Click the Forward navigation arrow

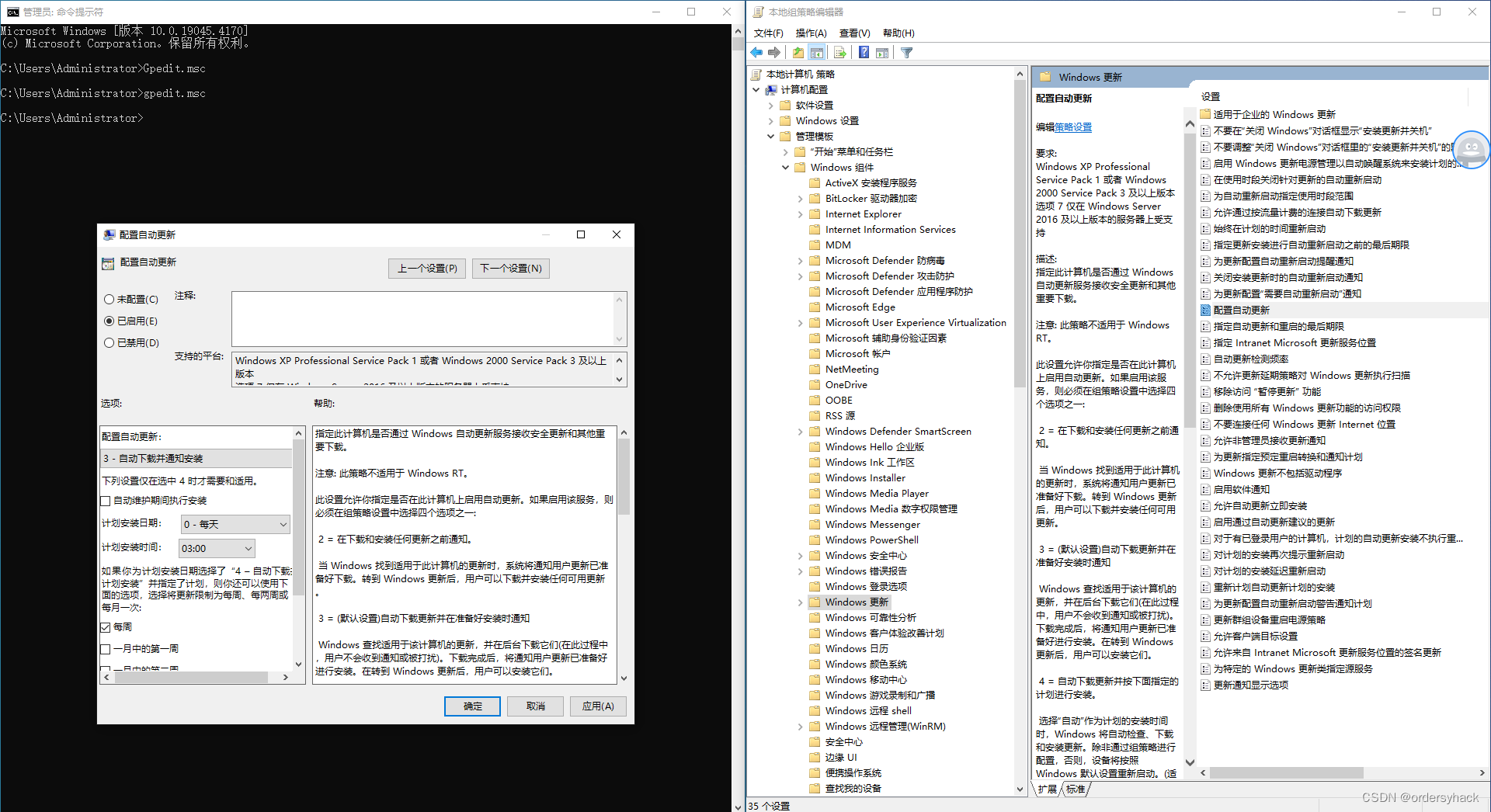(x=775, y=52)
